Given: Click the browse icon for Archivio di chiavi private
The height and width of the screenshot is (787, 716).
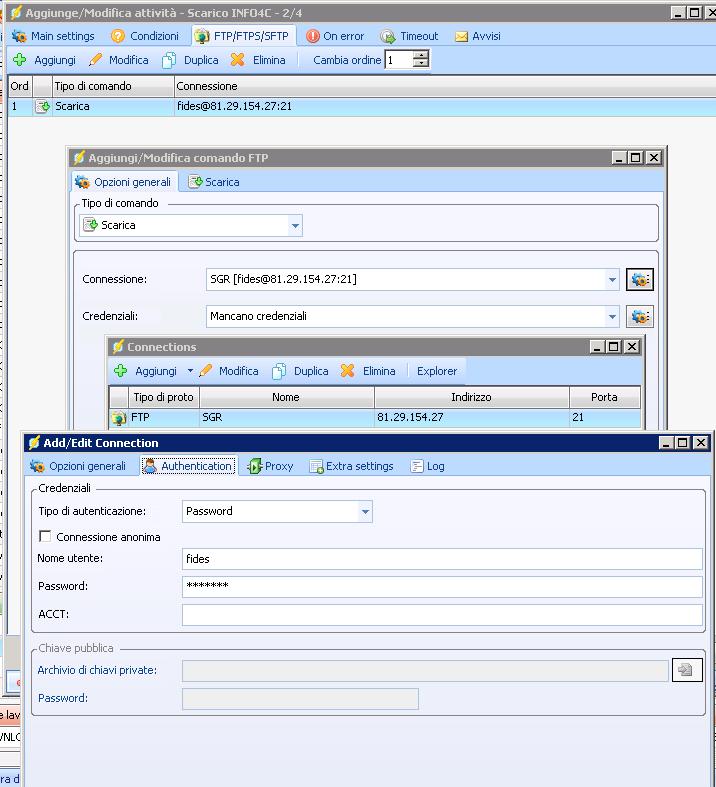Looking at the screenshot, I should pyautogui.click(x=686, y=670).
